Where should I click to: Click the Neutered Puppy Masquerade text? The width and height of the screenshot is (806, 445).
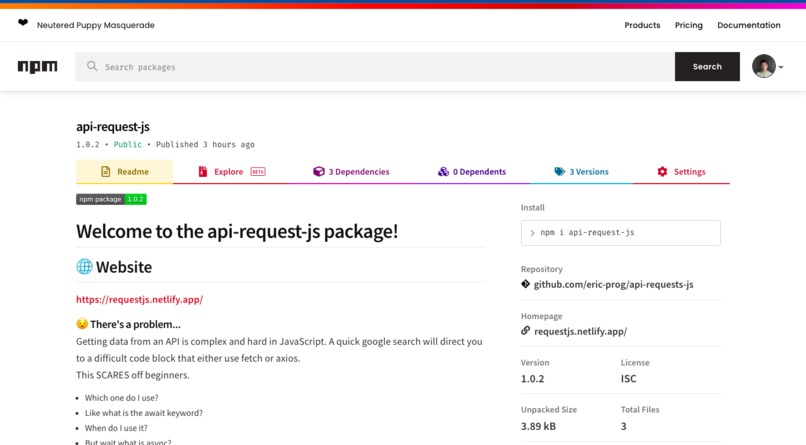pyautogui.click(x=96, y=25)
